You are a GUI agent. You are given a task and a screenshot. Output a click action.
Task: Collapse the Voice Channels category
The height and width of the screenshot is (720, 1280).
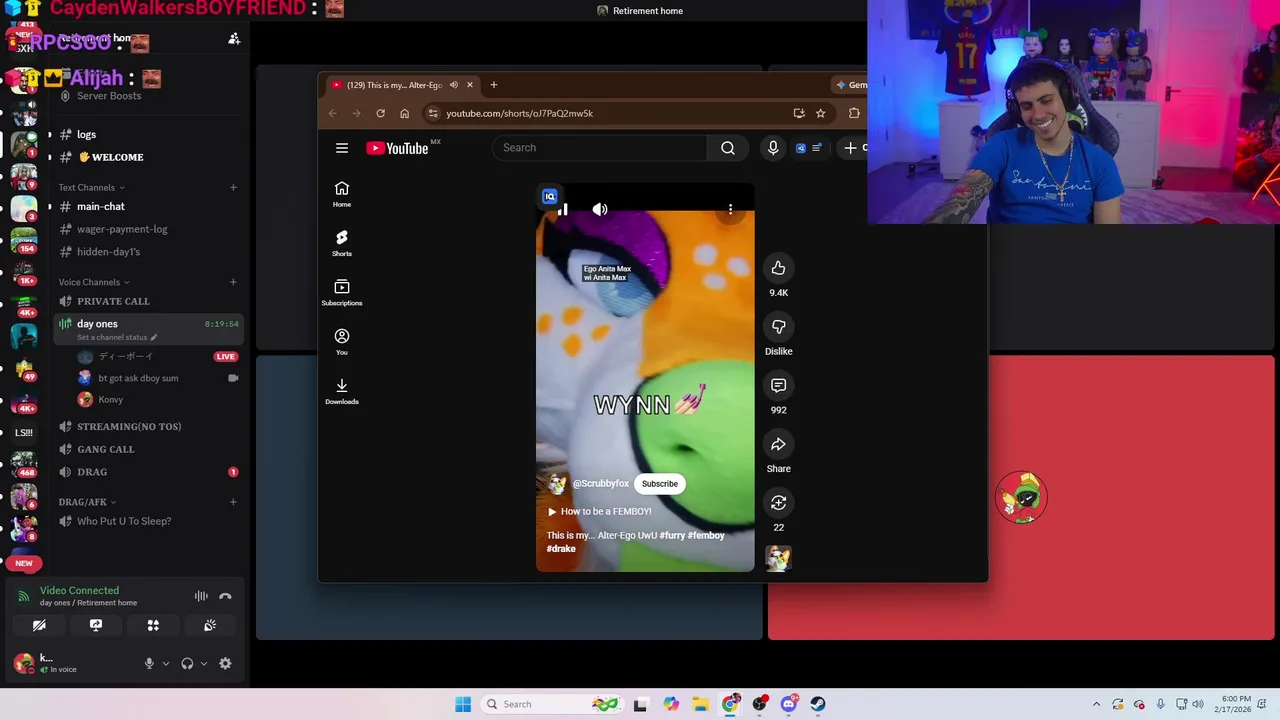pos(93,282)
